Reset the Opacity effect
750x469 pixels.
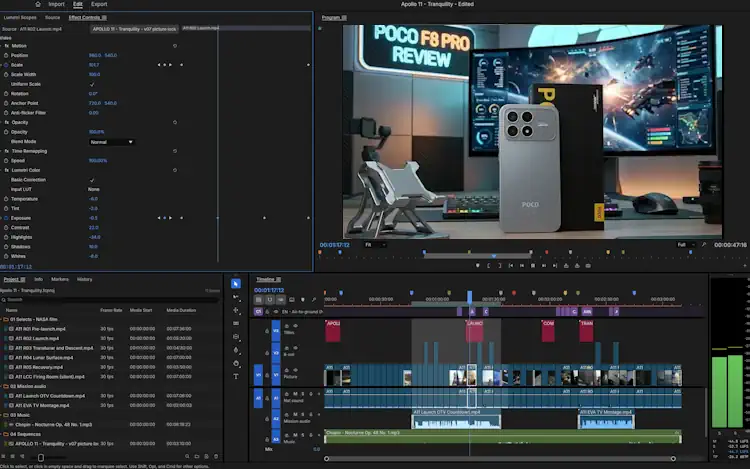coord(175,122)
